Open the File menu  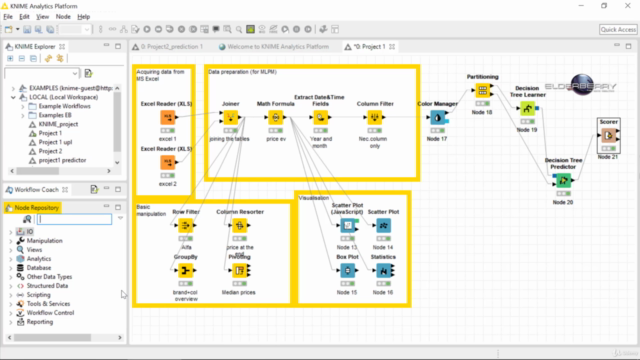pos(8,17)
